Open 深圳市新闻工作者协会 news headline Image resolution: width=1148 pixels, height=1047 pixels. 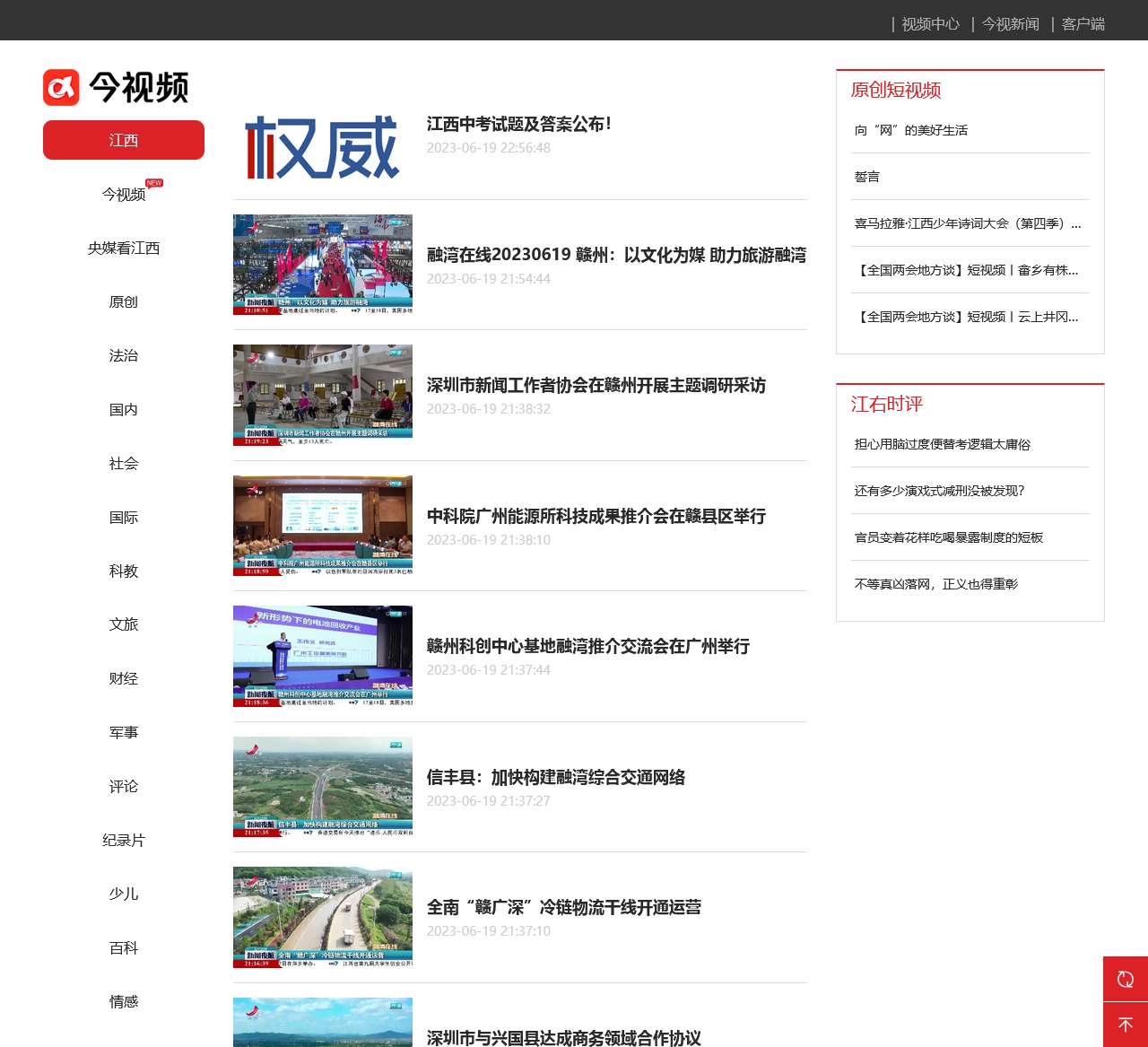click(596, 386)
